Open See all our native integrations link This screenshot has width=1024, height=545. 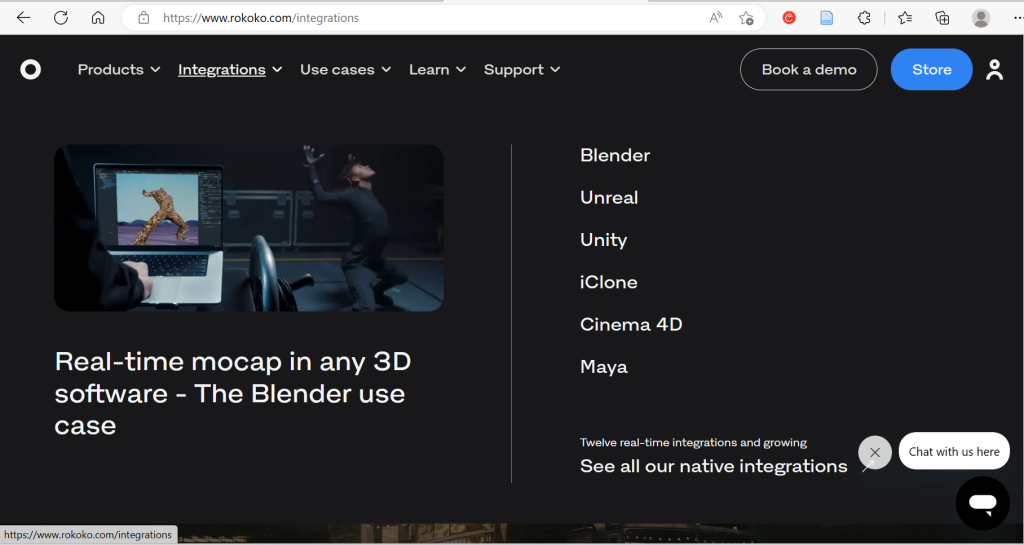[x=713, y=466]
